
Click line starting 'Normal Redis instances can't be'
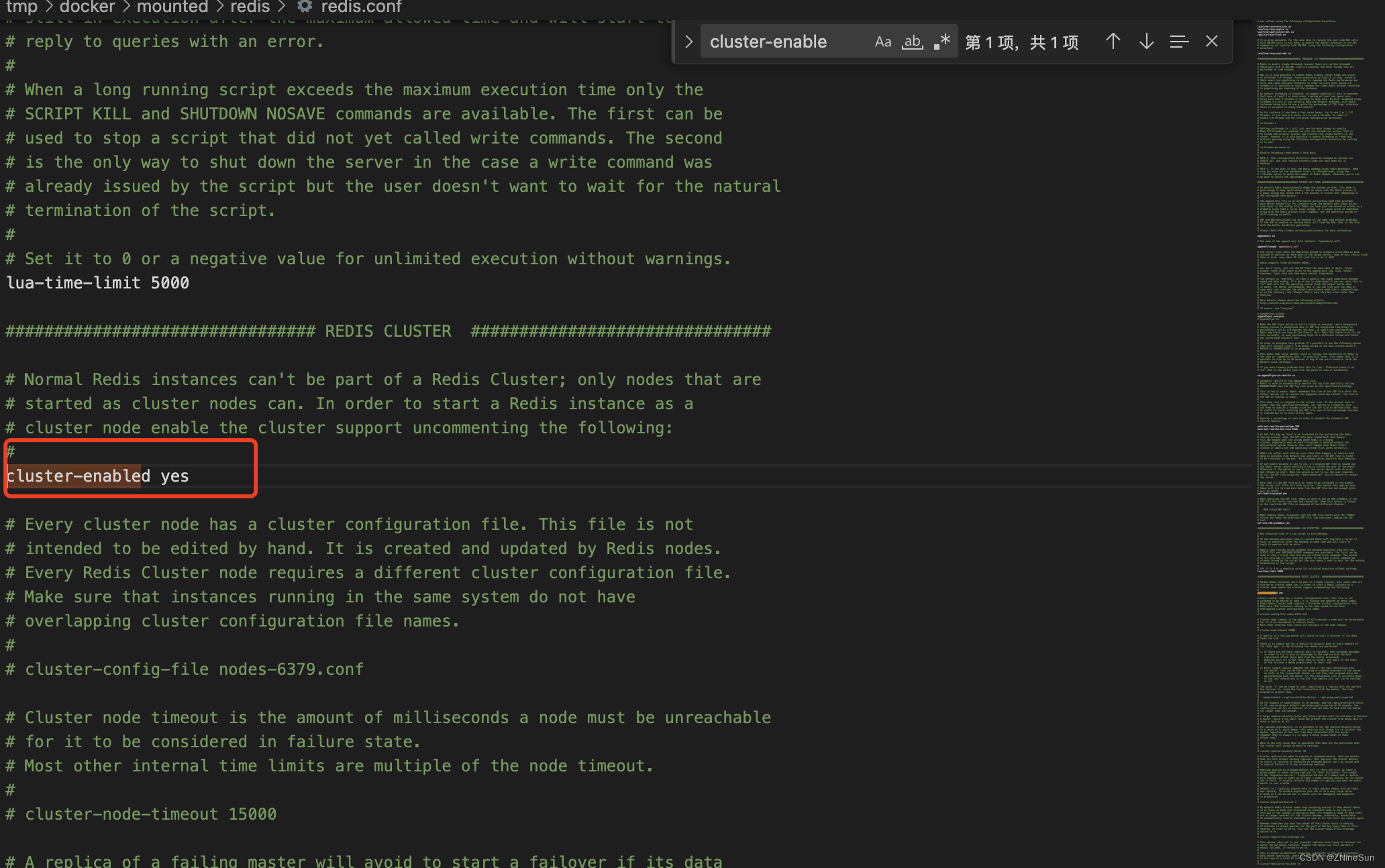coord(383,379)
